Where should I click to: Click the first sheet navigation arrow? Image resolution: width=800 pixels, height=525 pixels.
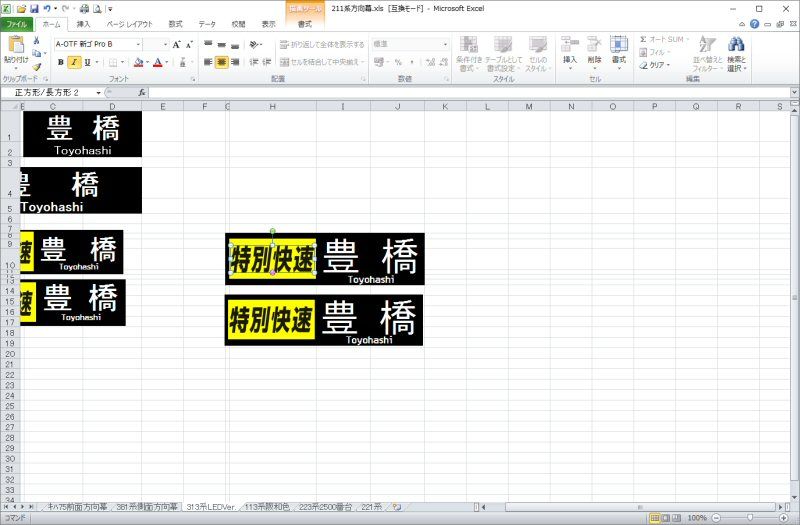point(7,507)
